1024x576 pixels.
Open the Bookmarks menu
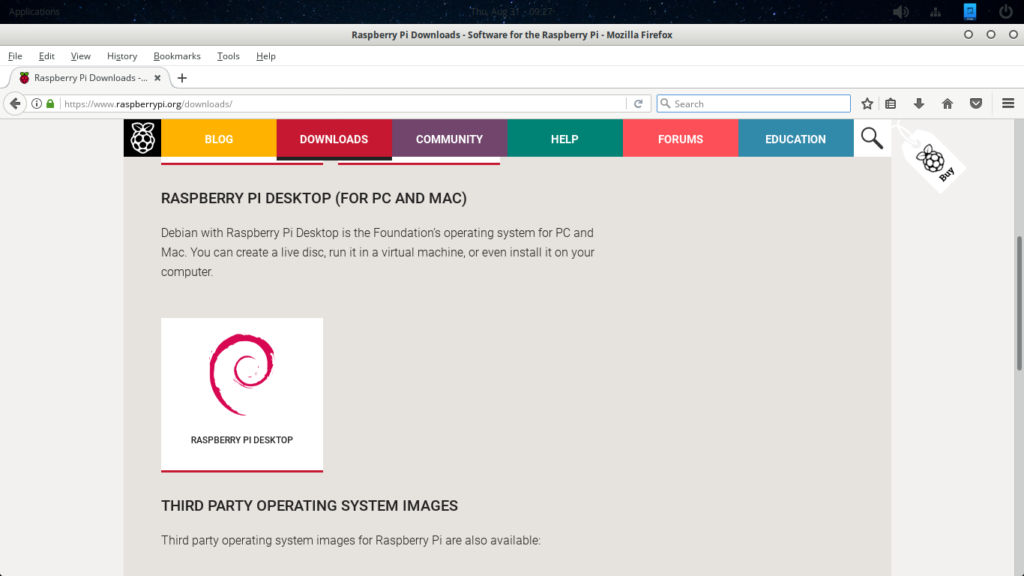tap(176, 56)
